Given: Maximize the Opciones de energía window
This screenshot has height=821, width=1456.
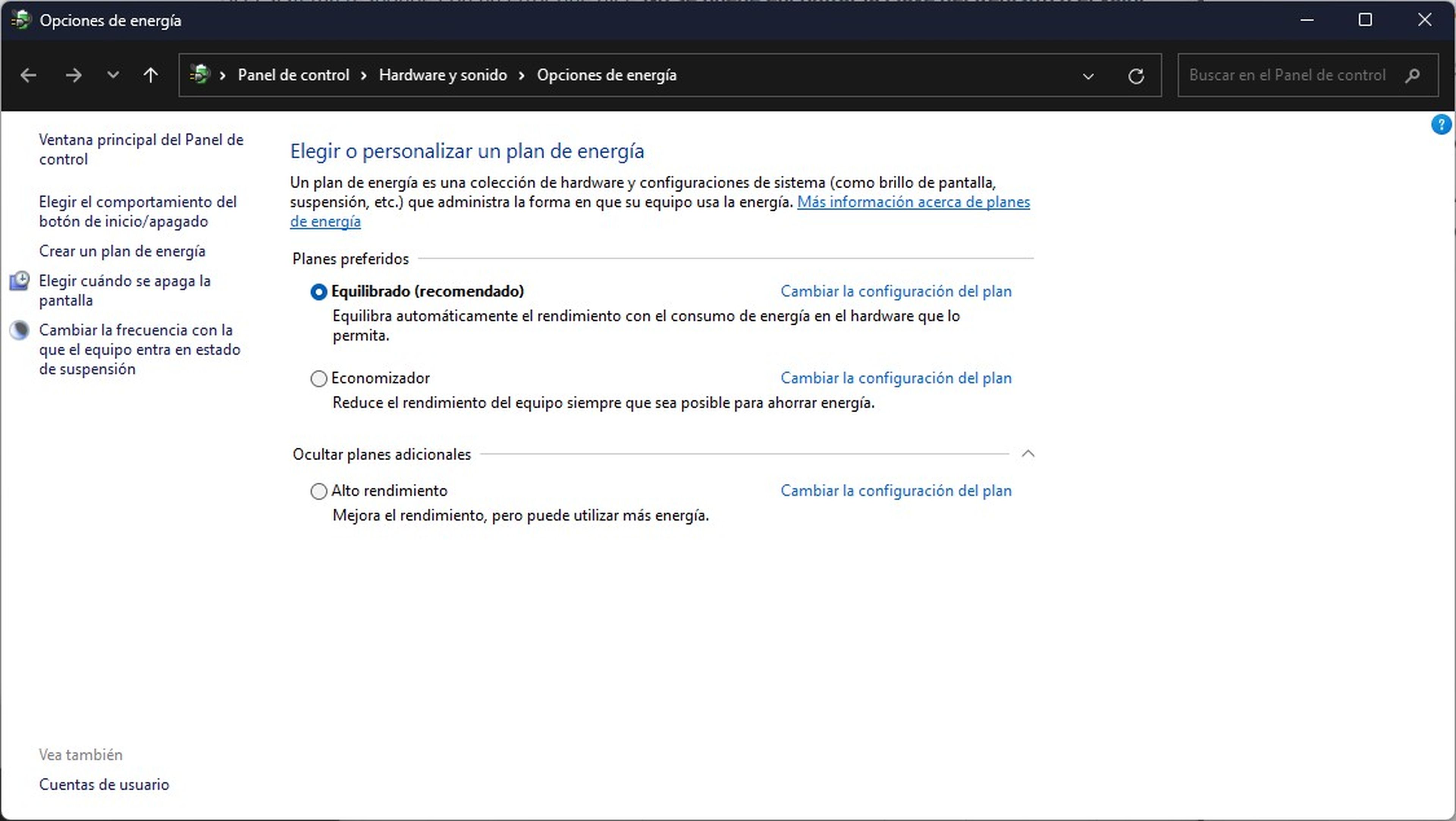Looking at the screenshot, I should coord(1365,20).
